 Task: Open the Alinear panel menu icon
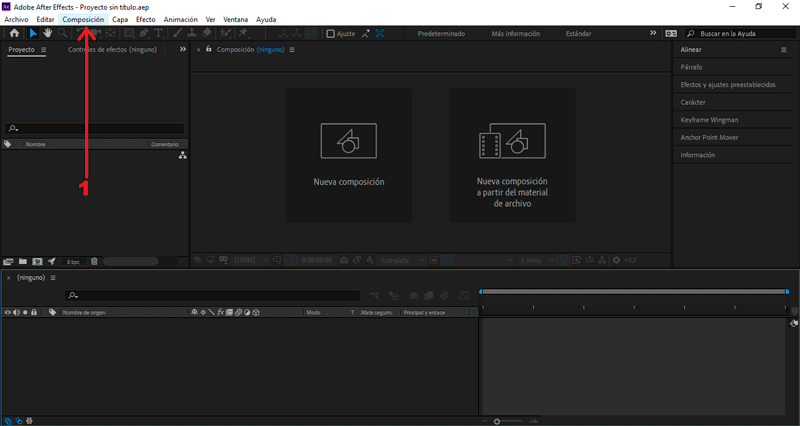pyautogui.click(x=784, y=50)
